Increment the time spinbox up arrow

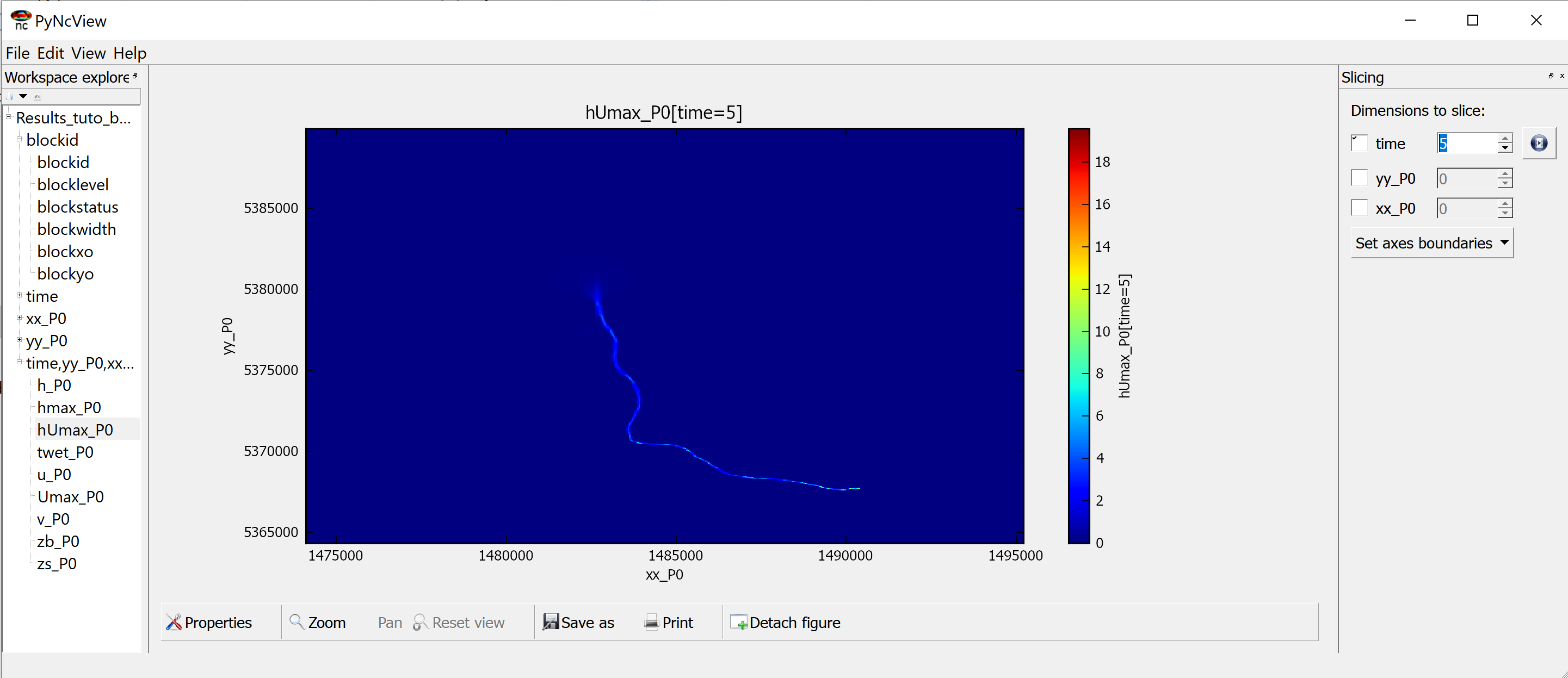pos(1505,139)
